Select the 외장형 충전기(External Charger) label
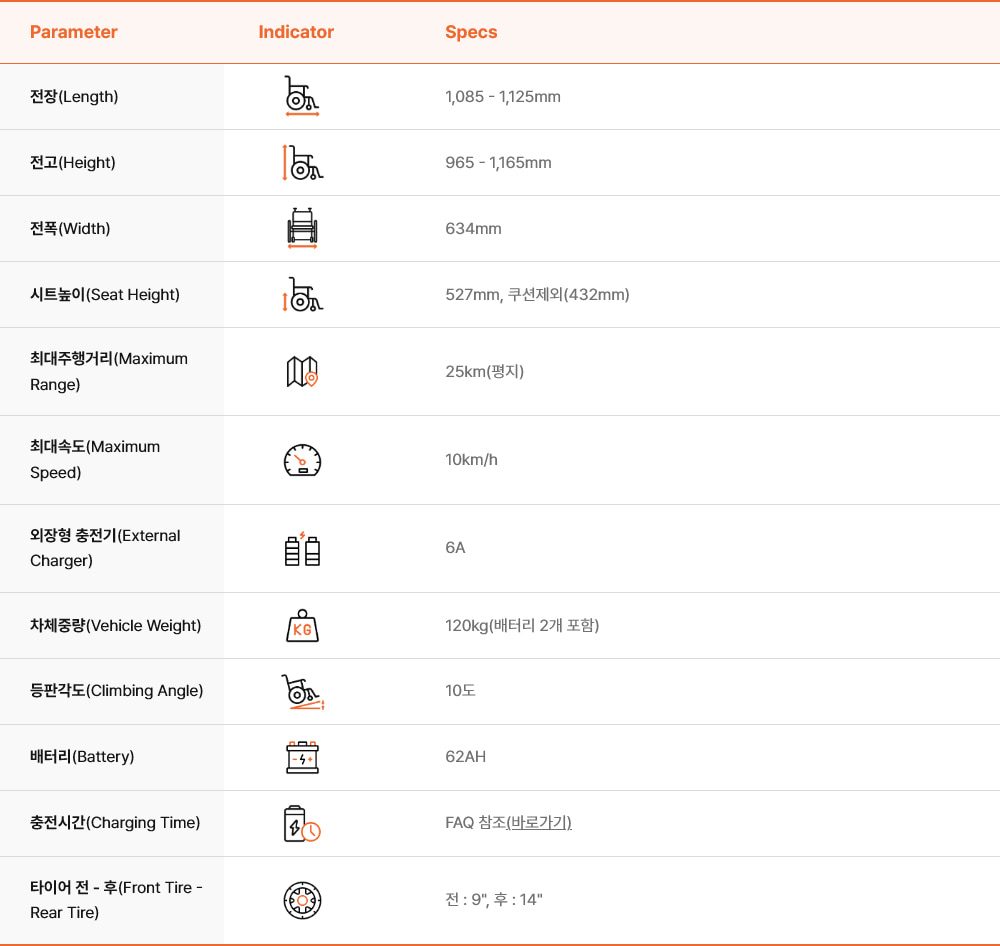 105,548
